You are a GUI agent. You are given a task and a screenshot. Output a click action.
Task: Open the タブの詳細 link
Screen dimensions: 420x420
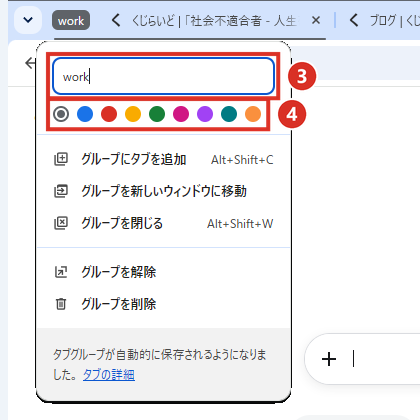pyautogui.click(x=109, y=375)
